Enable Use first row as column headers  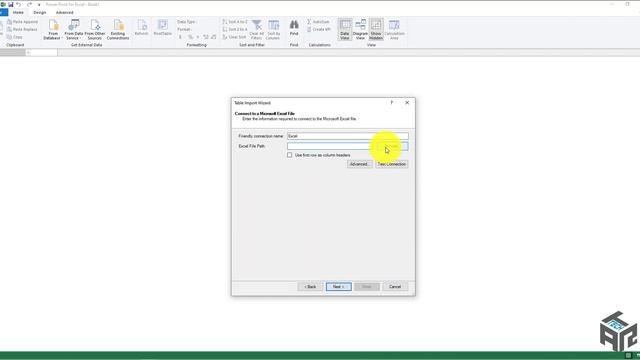(289, 155)
